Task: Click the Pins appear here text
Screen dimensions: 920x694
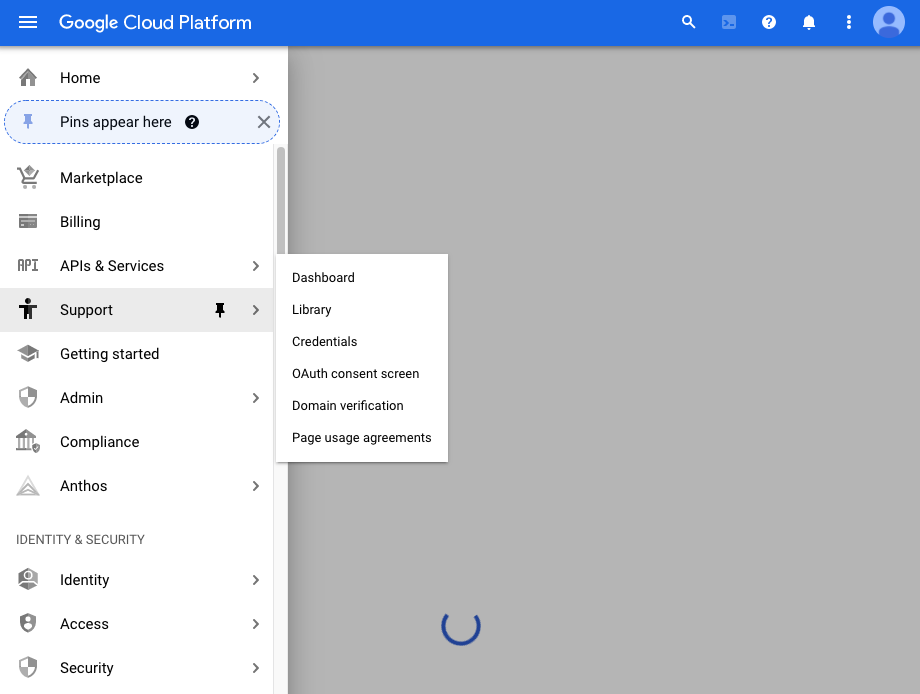Action: tap(116, 122)
